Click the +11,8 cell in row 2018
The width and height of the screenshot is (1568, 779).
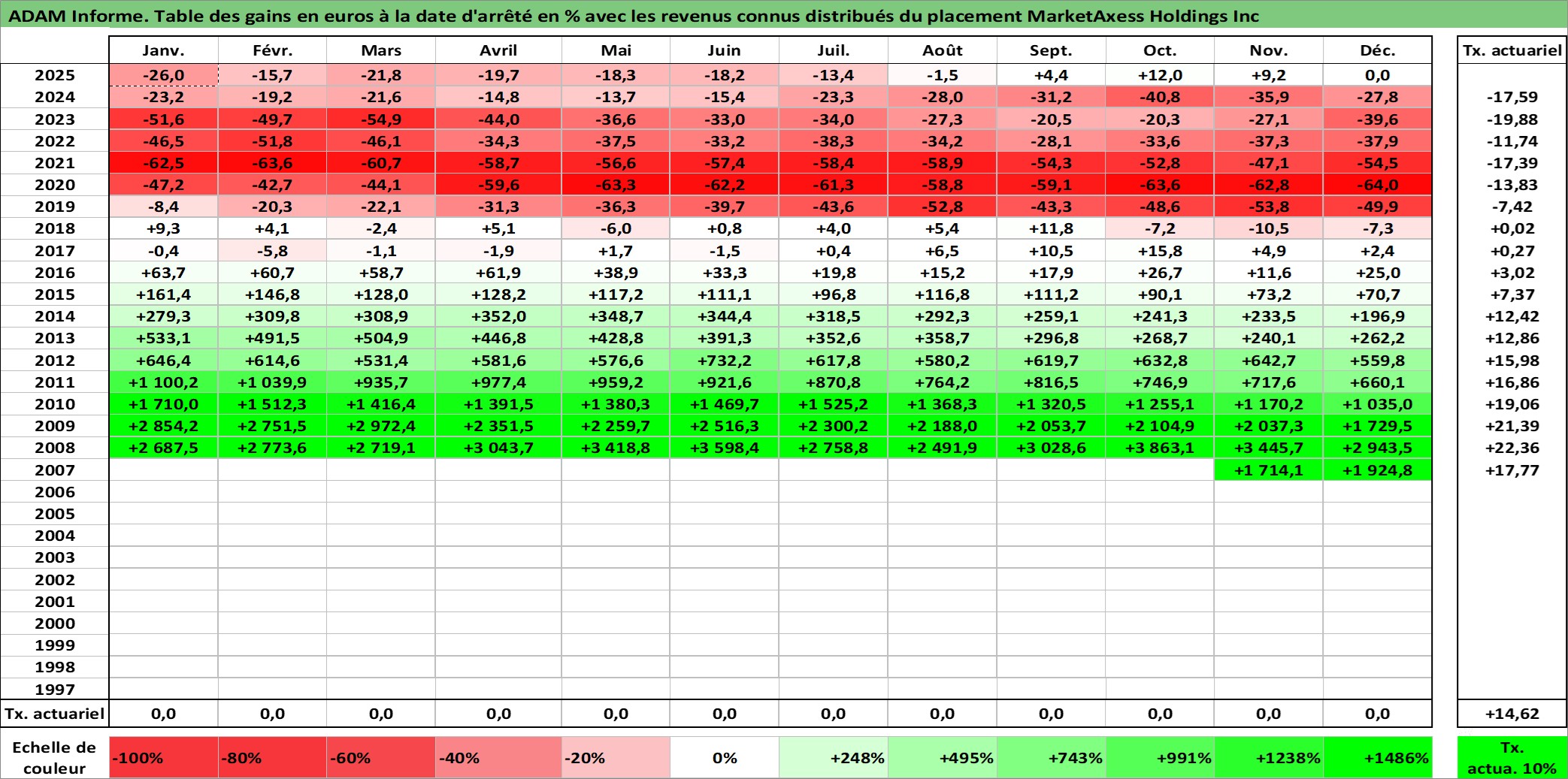[1051, 228]
